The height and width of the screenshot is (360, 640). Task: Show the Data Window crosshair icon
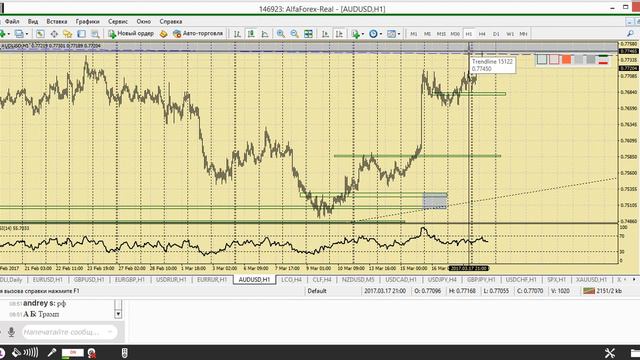tap(54, 34)
